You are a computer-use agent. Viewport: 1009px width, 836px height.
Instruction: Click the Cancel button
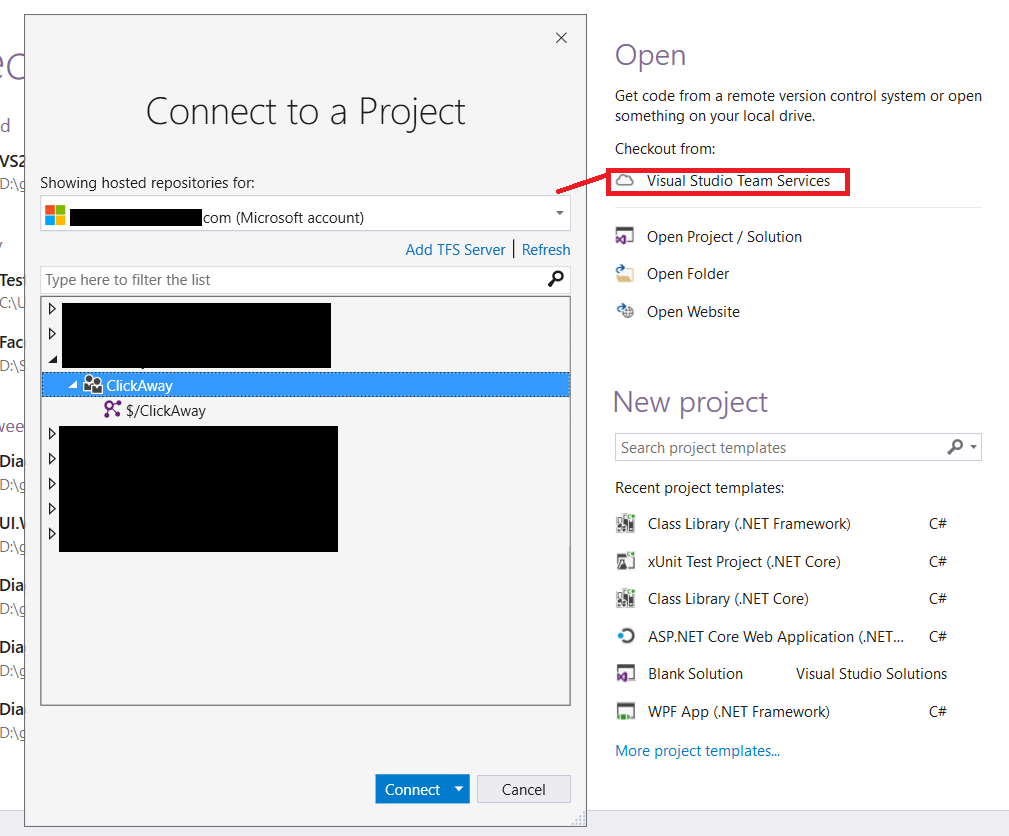(524, 790)
